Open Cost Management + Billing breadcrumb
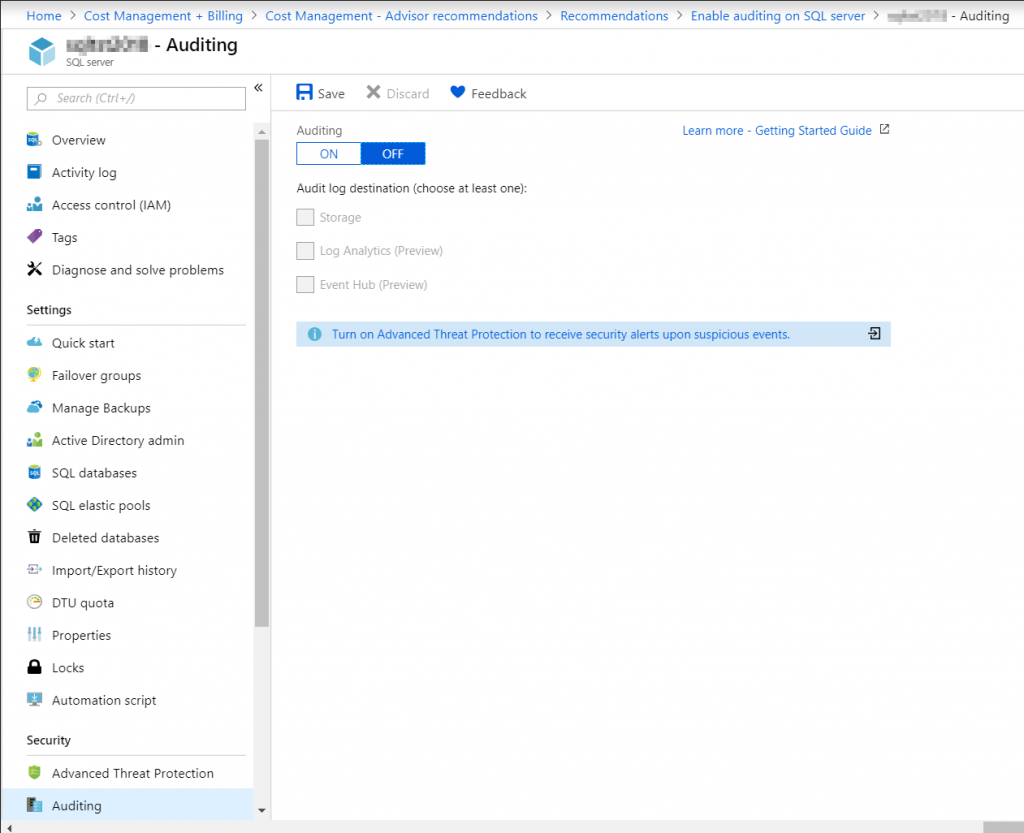The width and height of the screenshot is (1024, 833). pyautogui.click(x=163, y=16)
